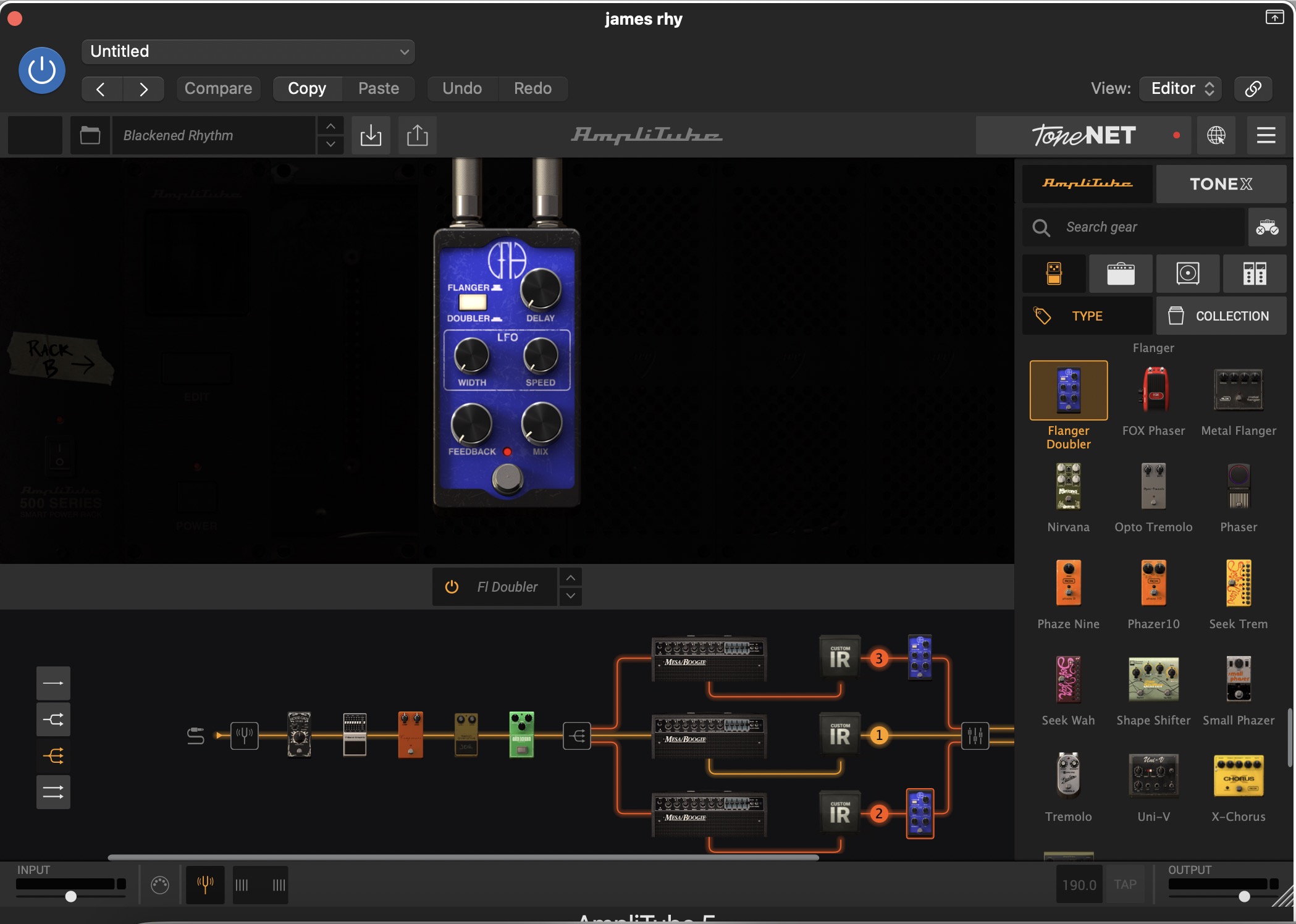Click the TAP tempo button

point(1126,884)
